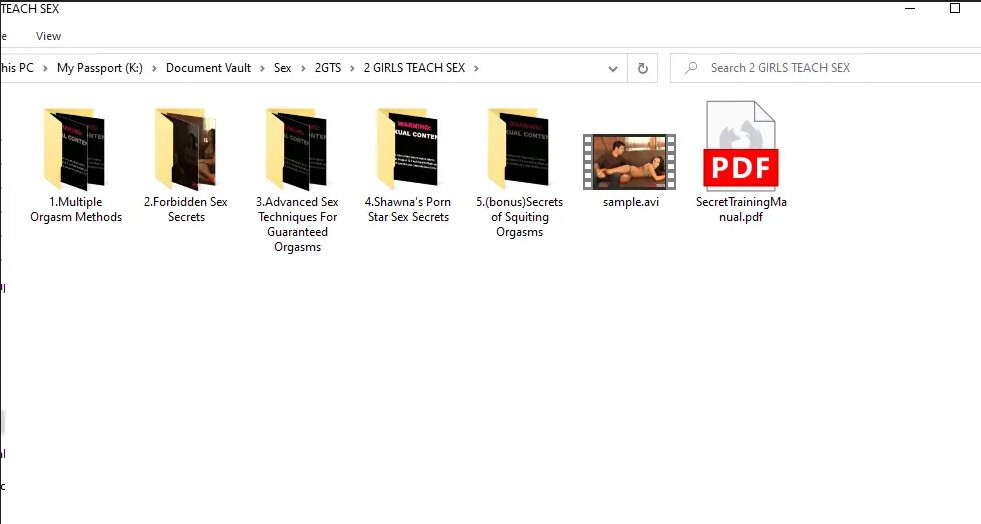Expand chevron after Document Vault
Screen dimensions: 981x524
[262, 68]
